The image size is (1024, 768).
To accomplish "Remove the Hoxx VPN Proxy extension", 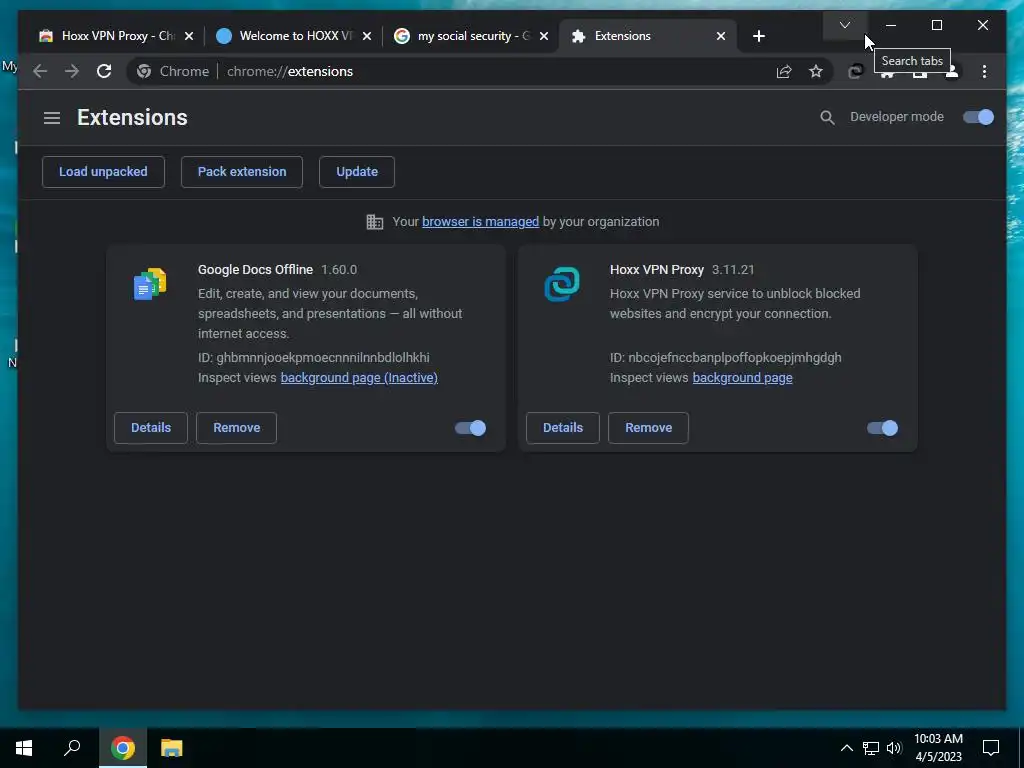I will tap(648, 428).
